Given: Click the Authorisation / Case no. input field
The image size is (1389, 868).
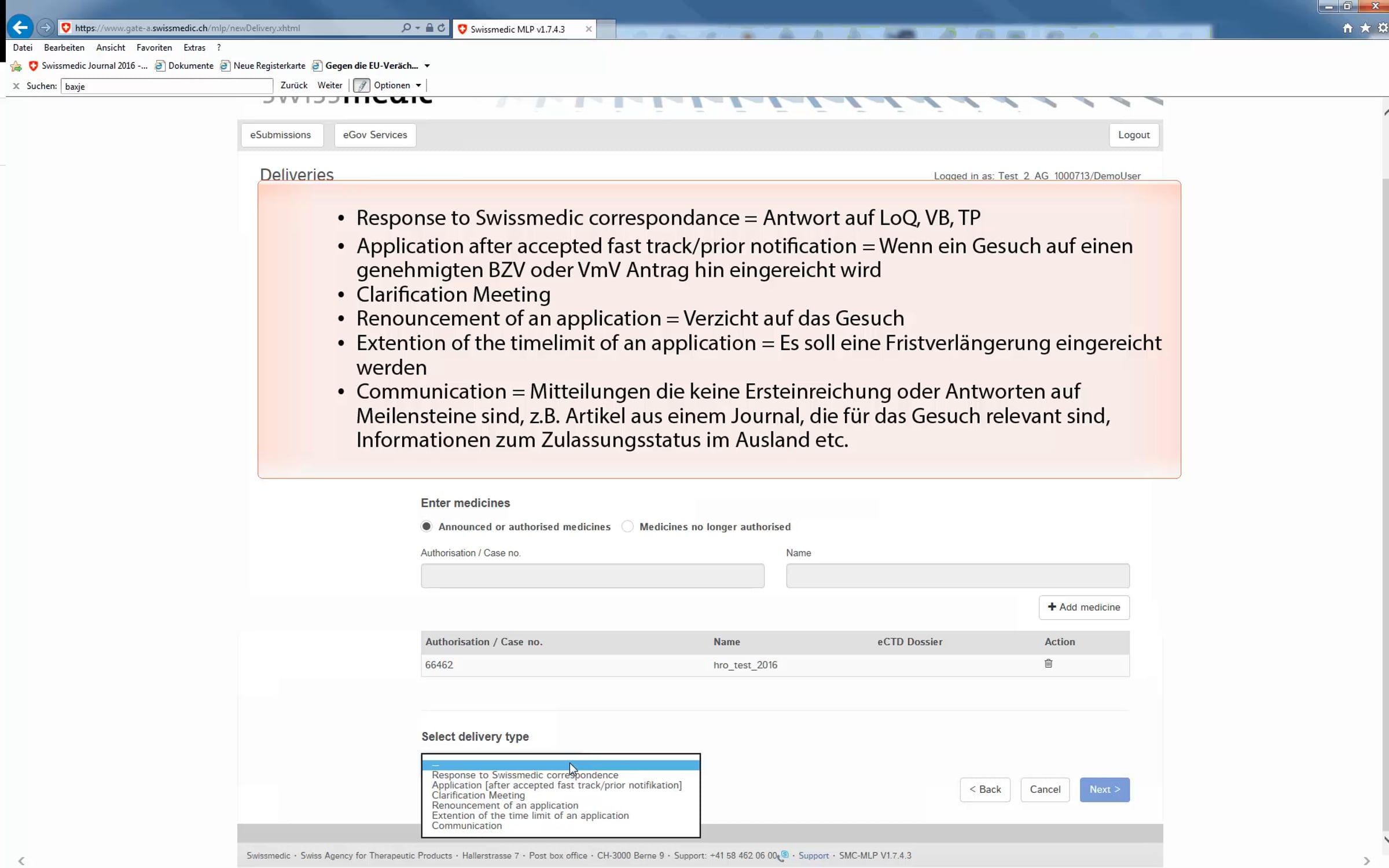Looking at the screenshot, I should point(593,576).
